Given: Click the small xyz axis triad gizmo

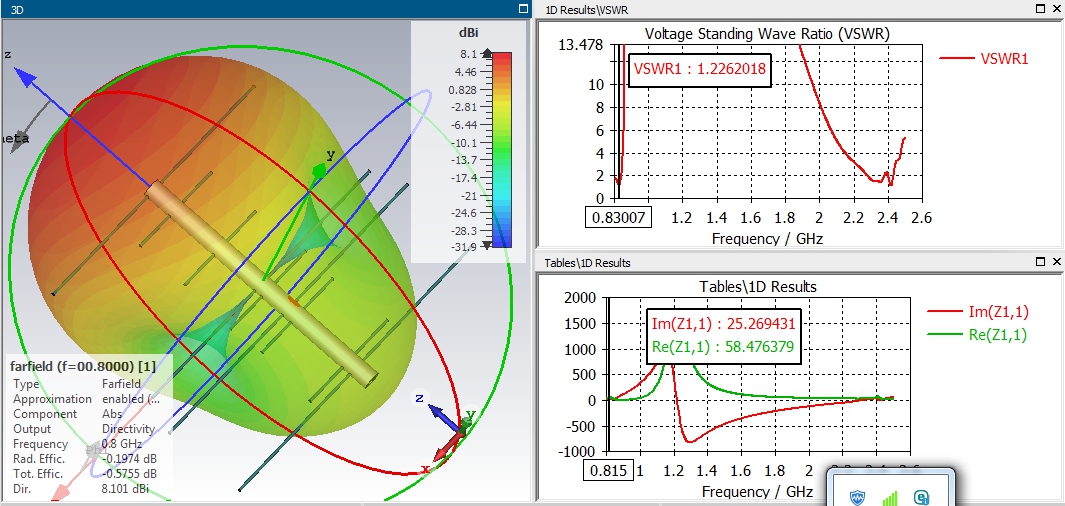Looking at the screenshot, I should click(x=448, y=431).
